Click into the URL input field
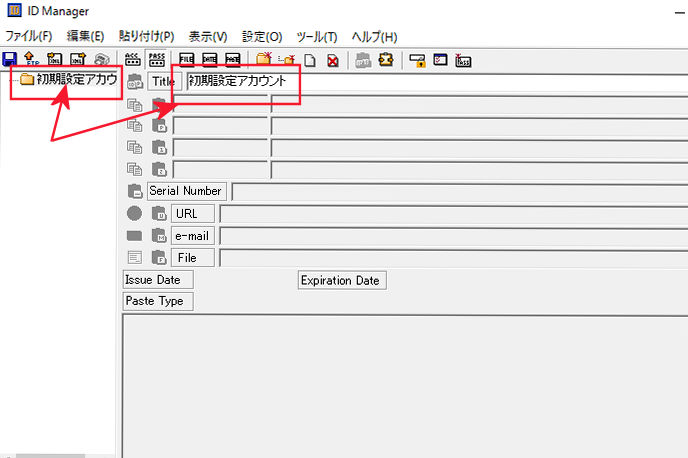The width and height of the screenshot is (688, 458). pyautogui.click(x=454, y=214)
